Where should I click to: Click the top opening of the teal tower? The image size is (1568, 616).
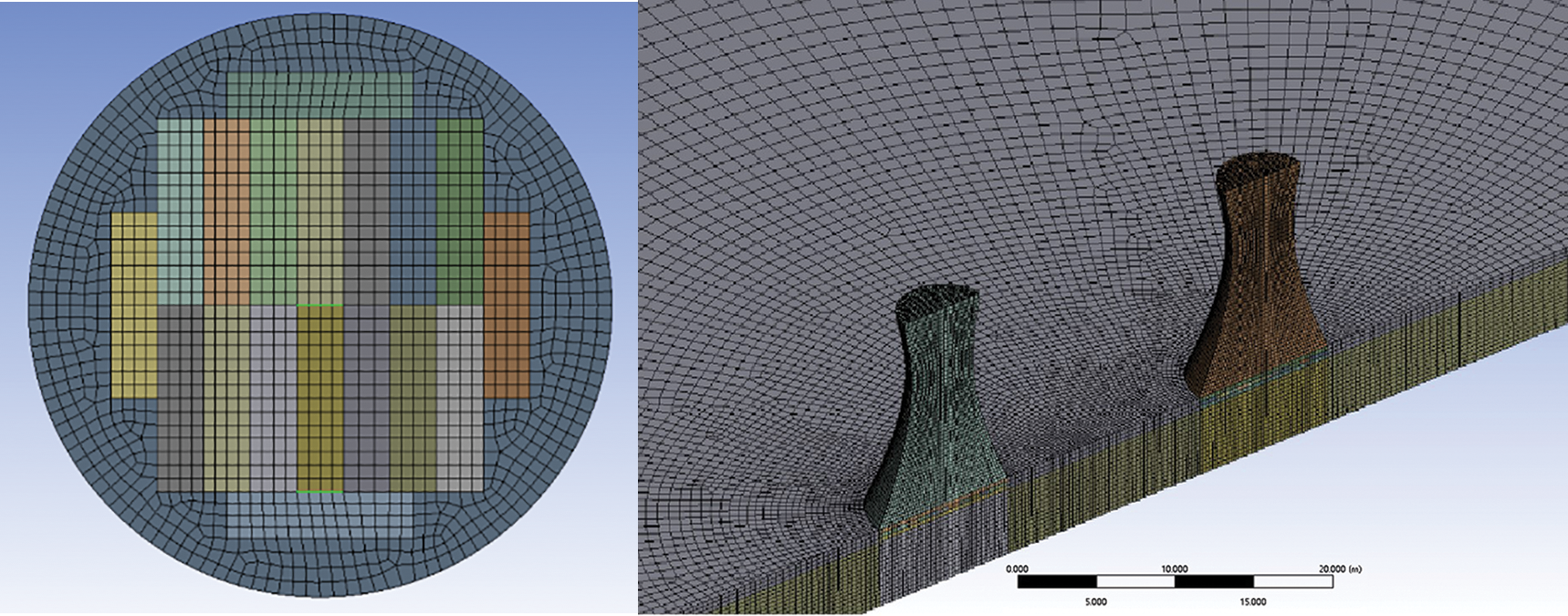[x=937, y=298]
